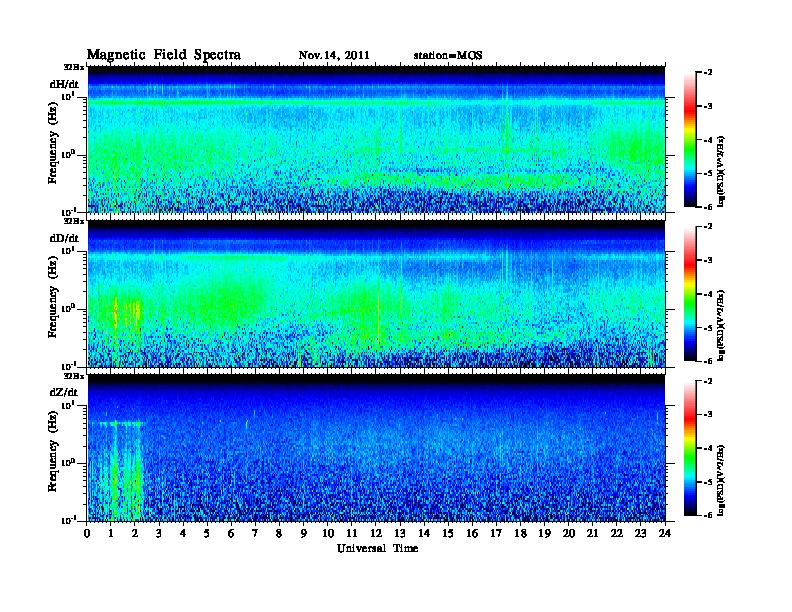Click the hour 17 tick label on the time axis
792x612 pixels.
pos(496,534)
